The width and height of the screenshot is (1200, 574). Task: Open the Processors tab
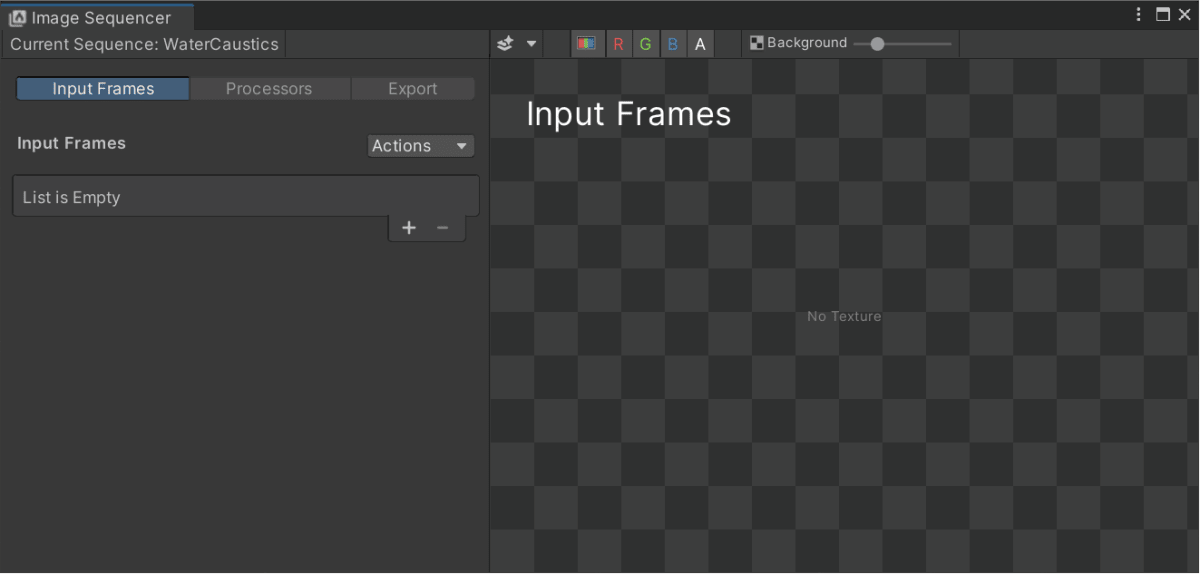[269, 89]
